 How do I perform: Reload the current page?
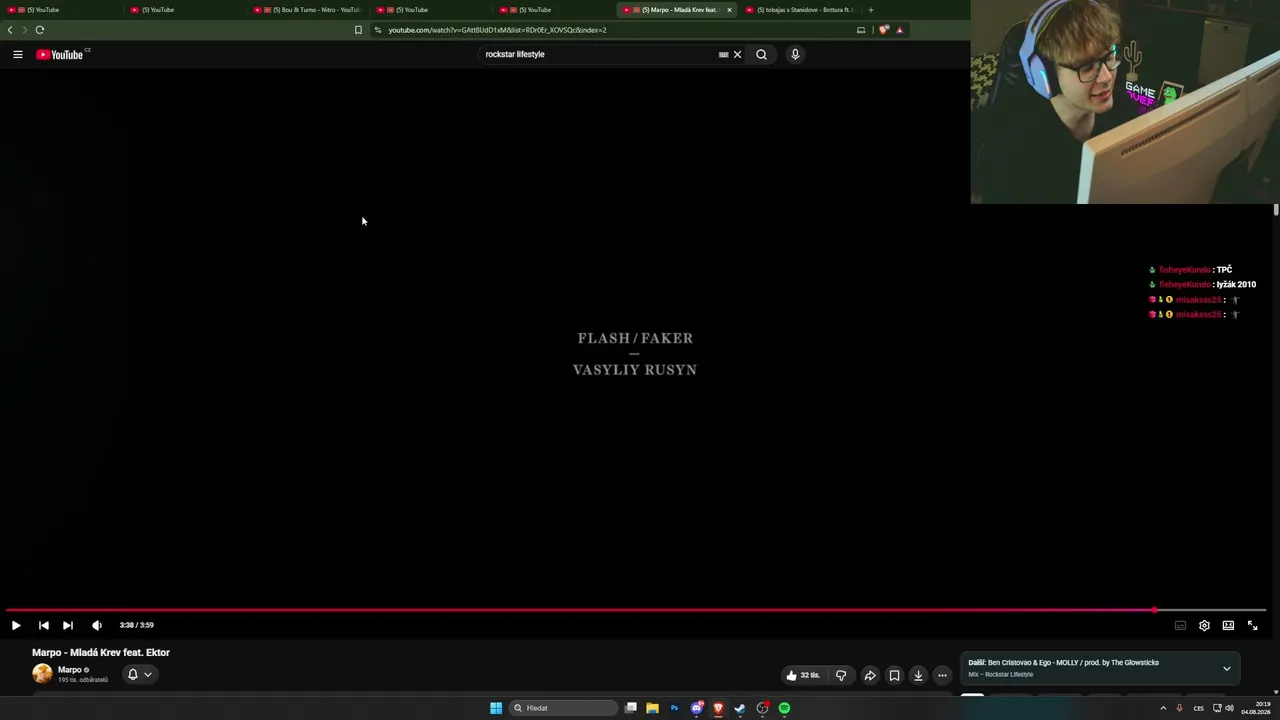click(x=40, y=30)
